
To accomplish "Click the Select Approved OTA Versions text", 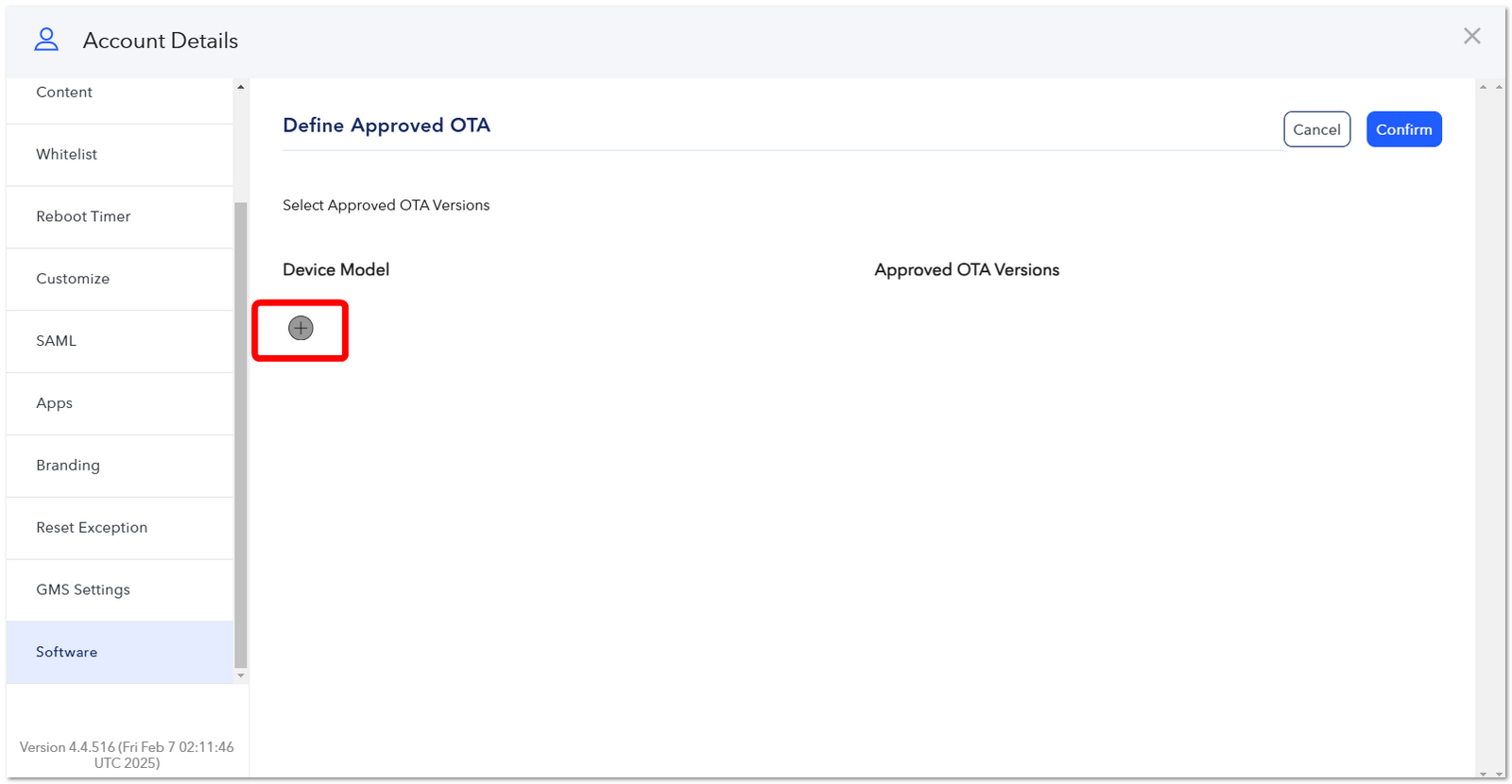I will 386,206.
